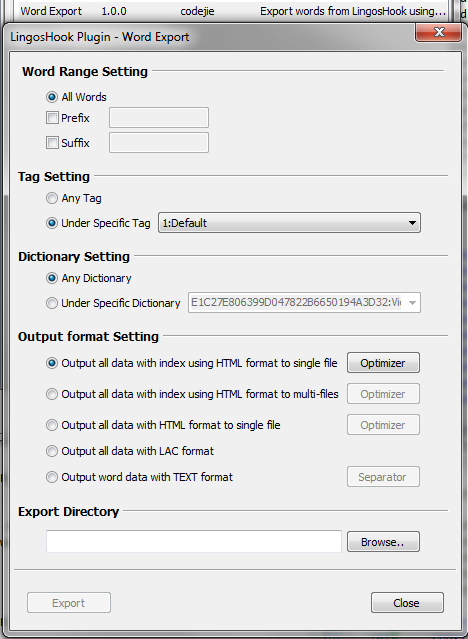Screen dimensions: 468x639
Task: Click the Export Directory path field
Action: coord(194,542)
